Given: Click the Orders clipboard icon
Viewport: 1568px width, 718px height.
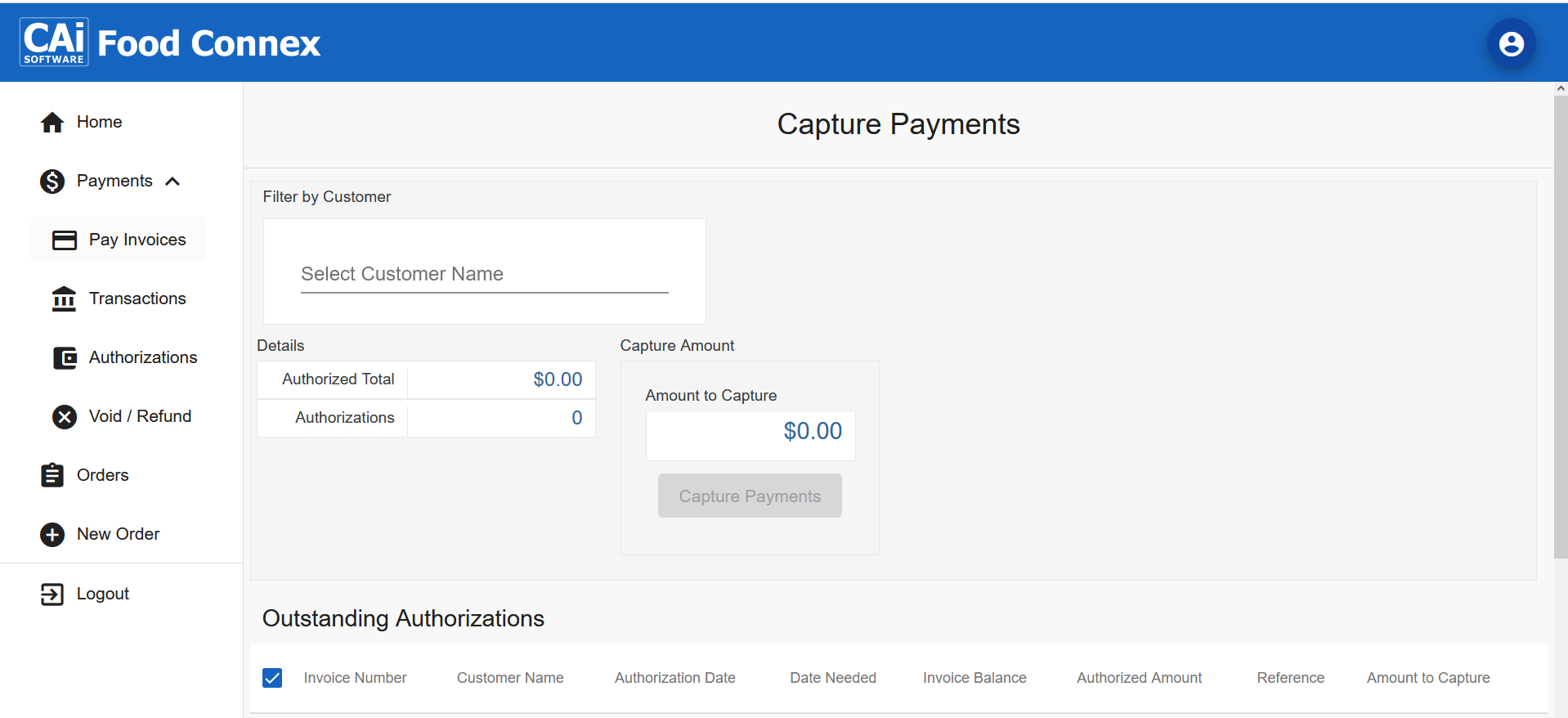Looking at the screenshot, I should coord(52,475).
